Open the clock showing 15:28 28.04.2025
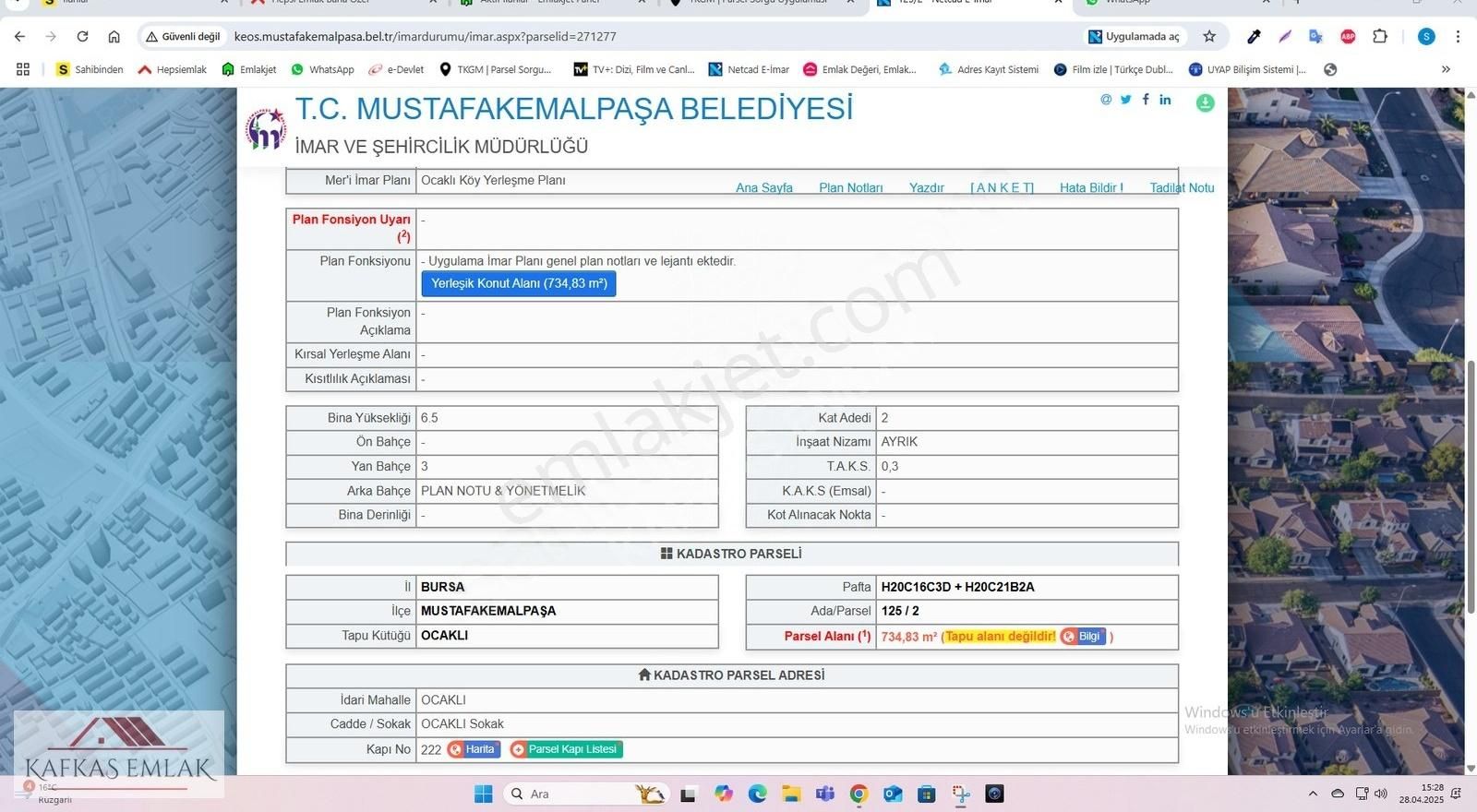This screenshot has width=1477, height=812. 1422,794
